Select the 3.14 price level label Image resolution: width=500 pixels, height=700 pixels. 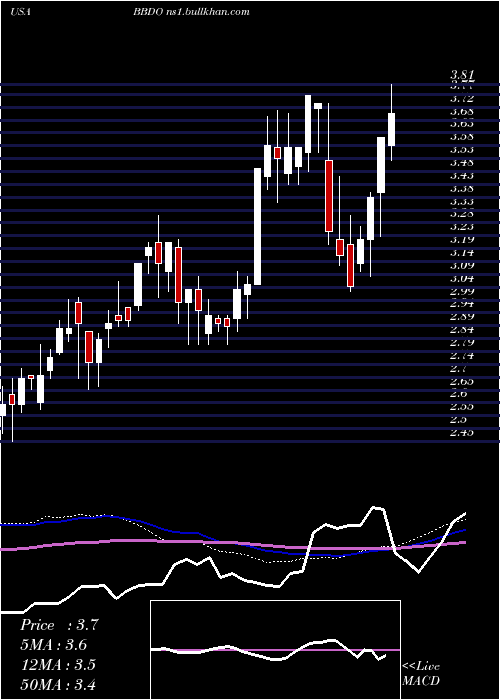pos(462,253)
